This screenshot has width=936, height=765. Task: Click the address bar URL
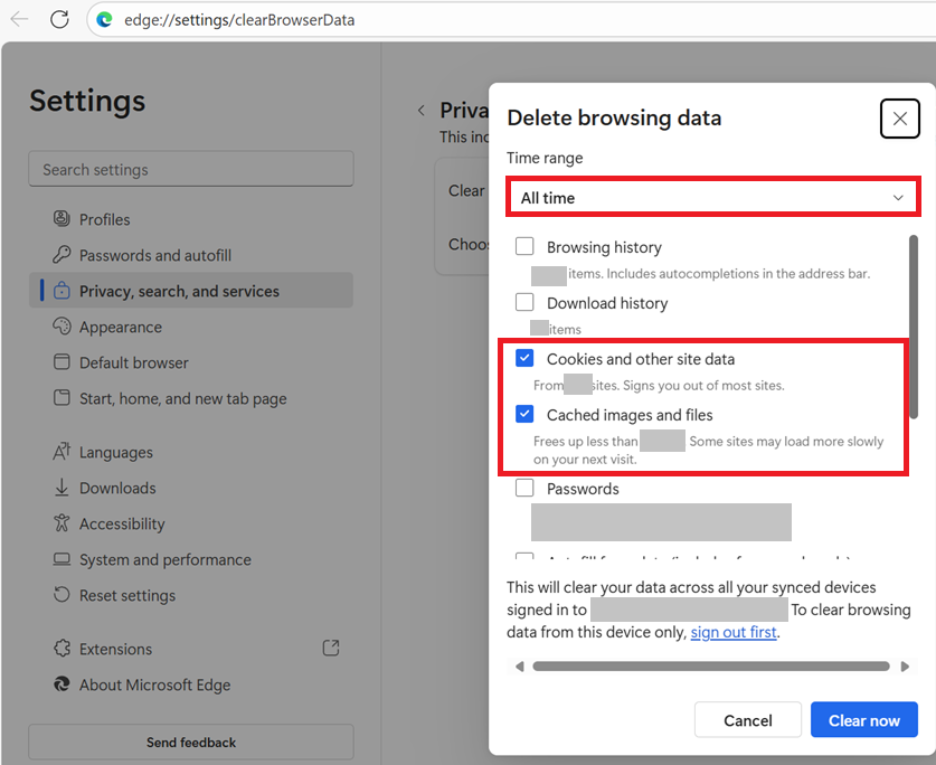(x=239, y=20)
